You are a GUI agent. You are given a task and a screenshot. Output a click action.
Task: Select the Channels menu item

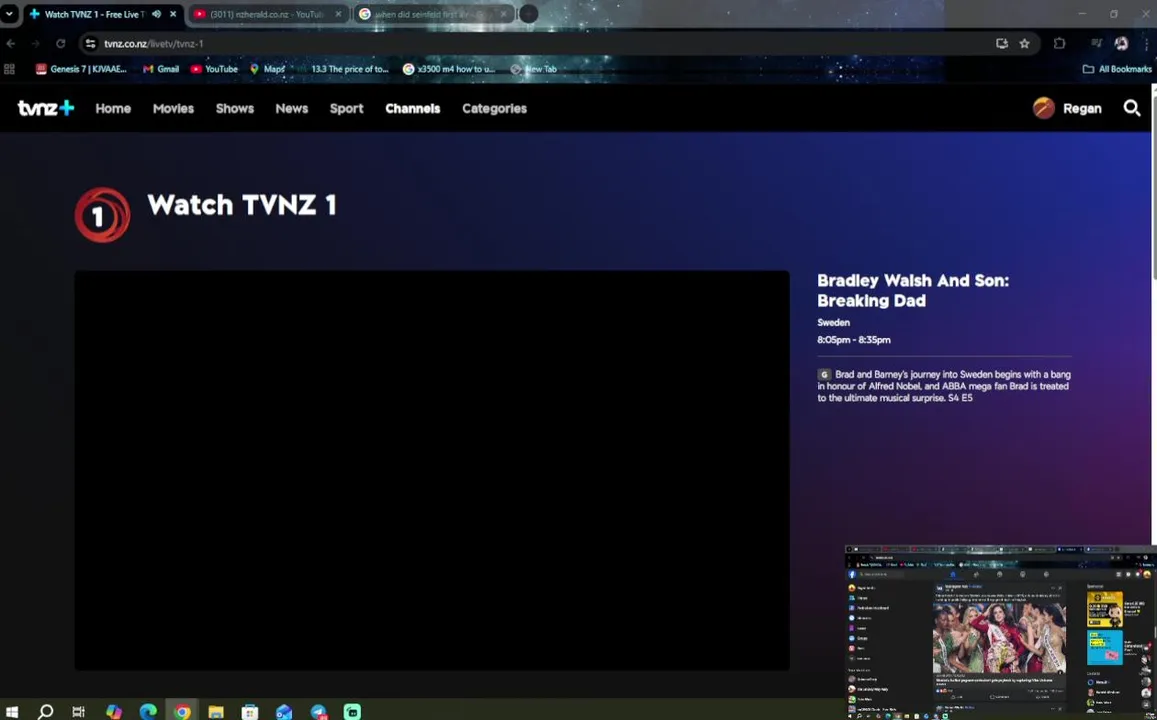click(x=412, y=108)
